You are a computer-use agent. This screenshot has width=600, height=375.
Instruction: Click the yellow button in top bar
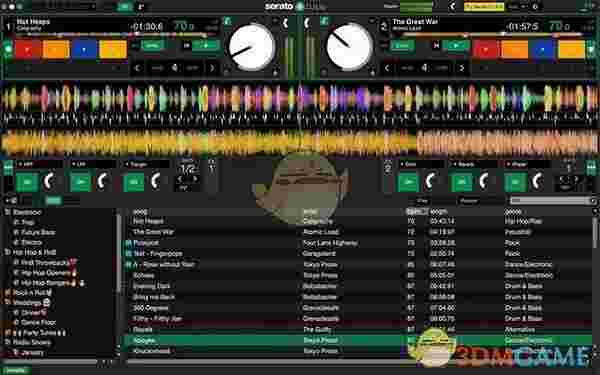[x=484, y=7]
